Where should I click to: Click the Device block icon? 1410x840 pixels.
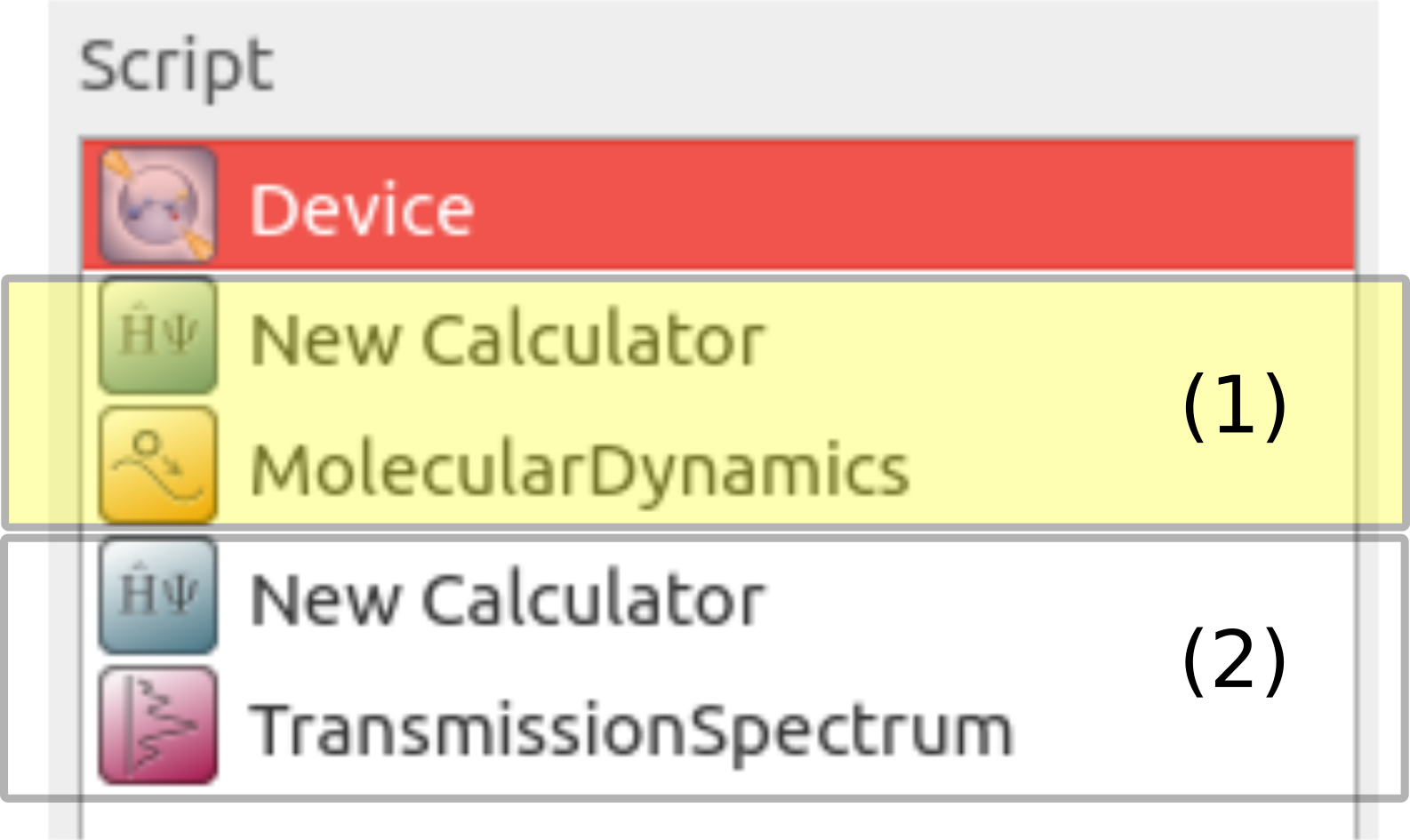coord(157,205)
